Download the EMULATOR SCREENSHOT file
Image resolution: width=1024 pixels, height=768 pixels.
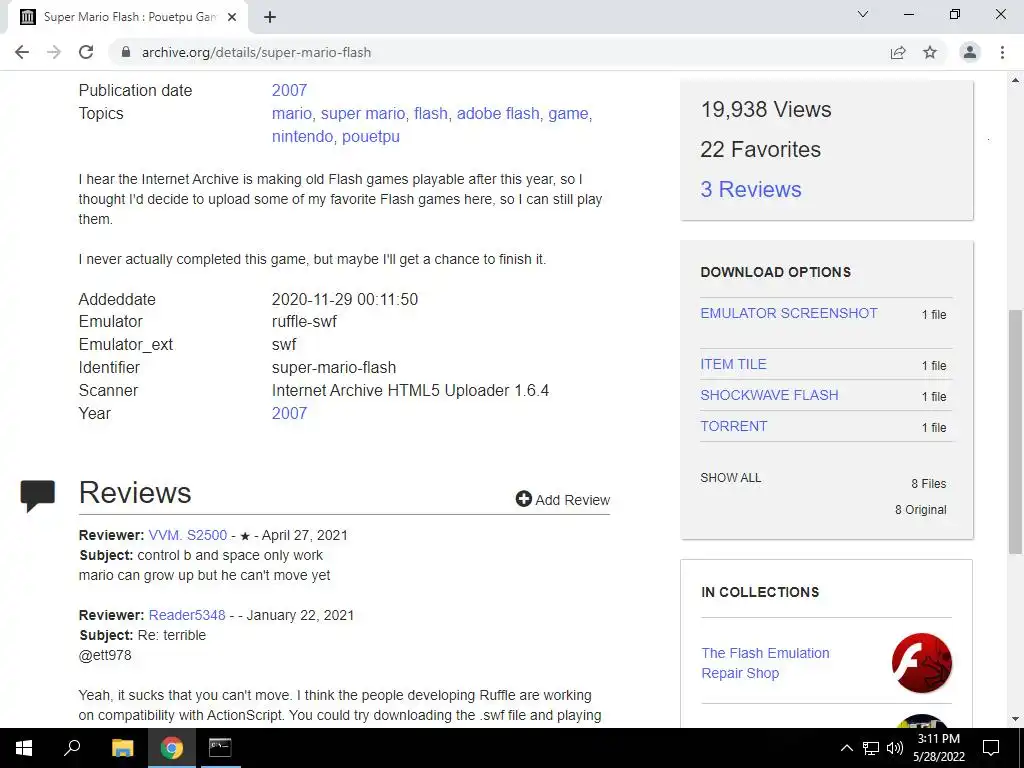[x=788, y=313]
